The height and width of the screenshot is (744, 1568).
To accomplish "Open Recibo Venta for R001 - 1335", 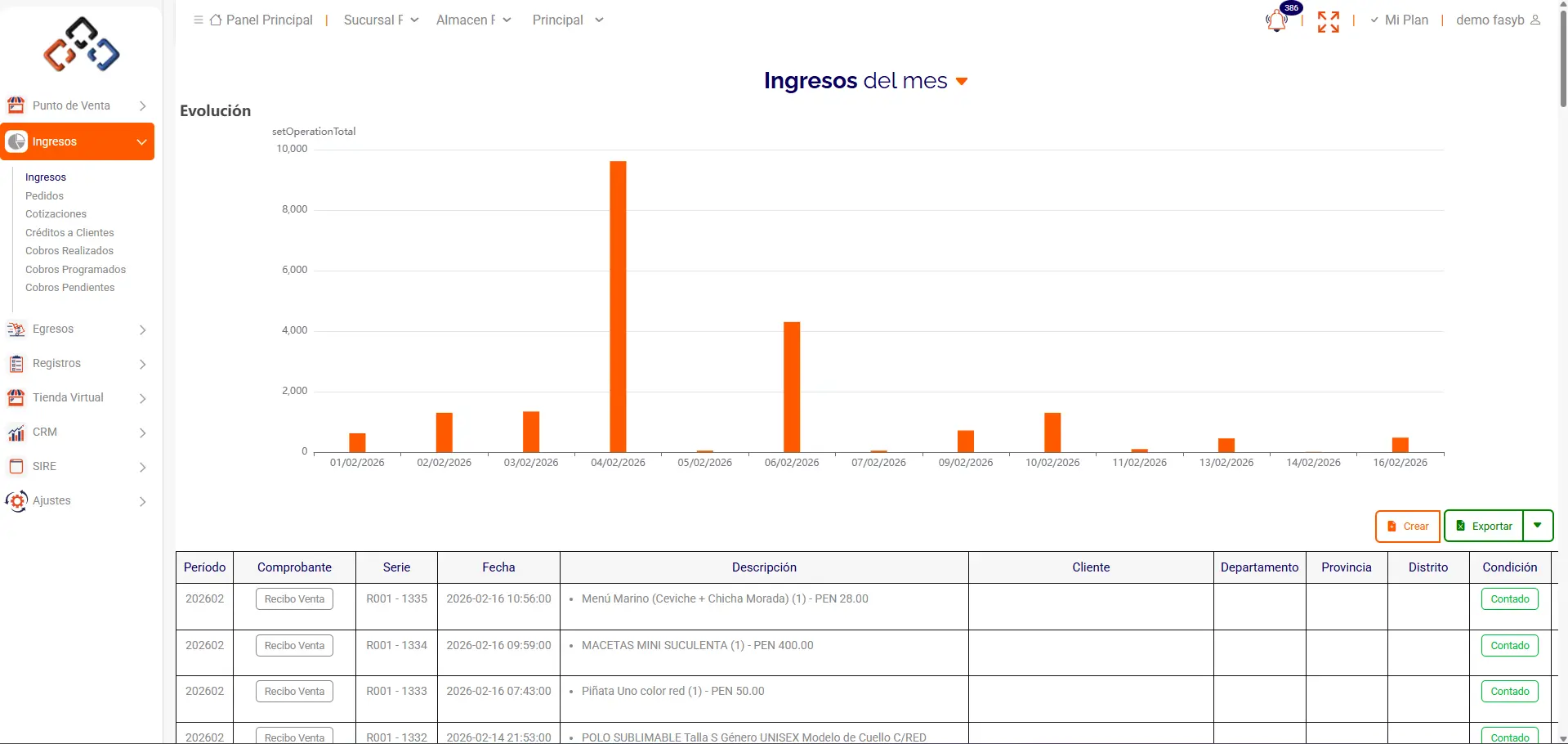I will [x=294, y=599].
